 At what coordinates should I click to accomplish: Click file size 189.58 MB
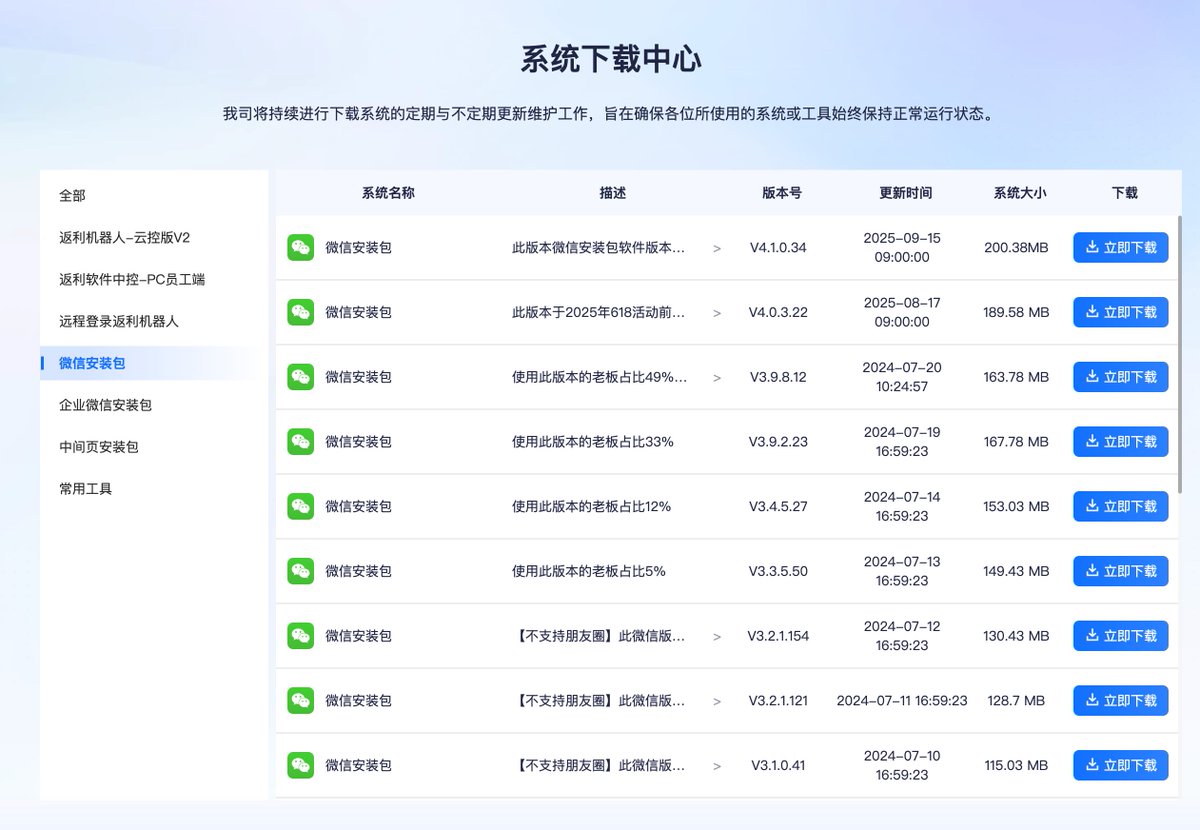pyautogui.click(x=1016, y=312)
